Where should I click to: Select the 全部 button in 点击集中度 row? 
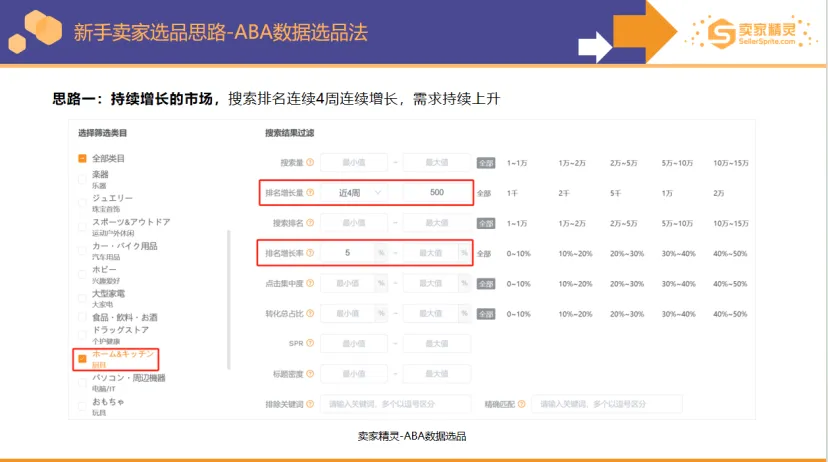pos(486,284)
